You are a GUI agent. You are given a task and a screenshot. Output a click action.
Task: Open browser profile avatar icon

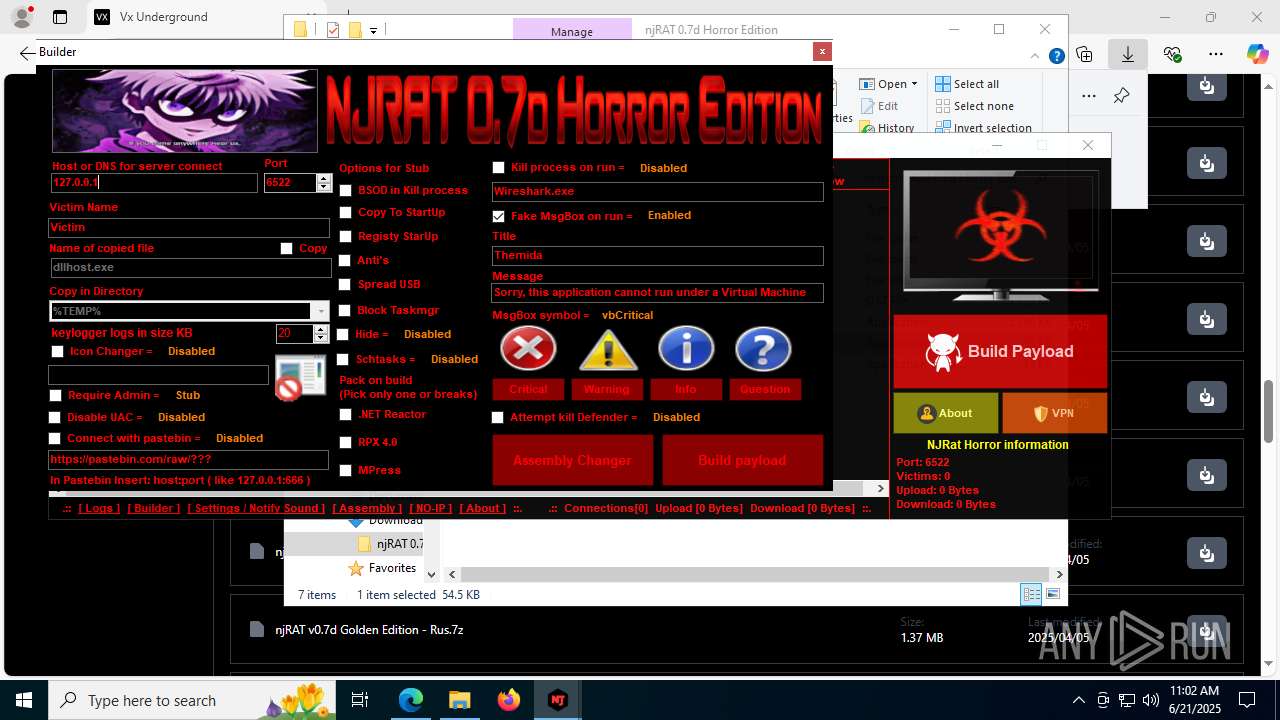click(x=21, y=17)
